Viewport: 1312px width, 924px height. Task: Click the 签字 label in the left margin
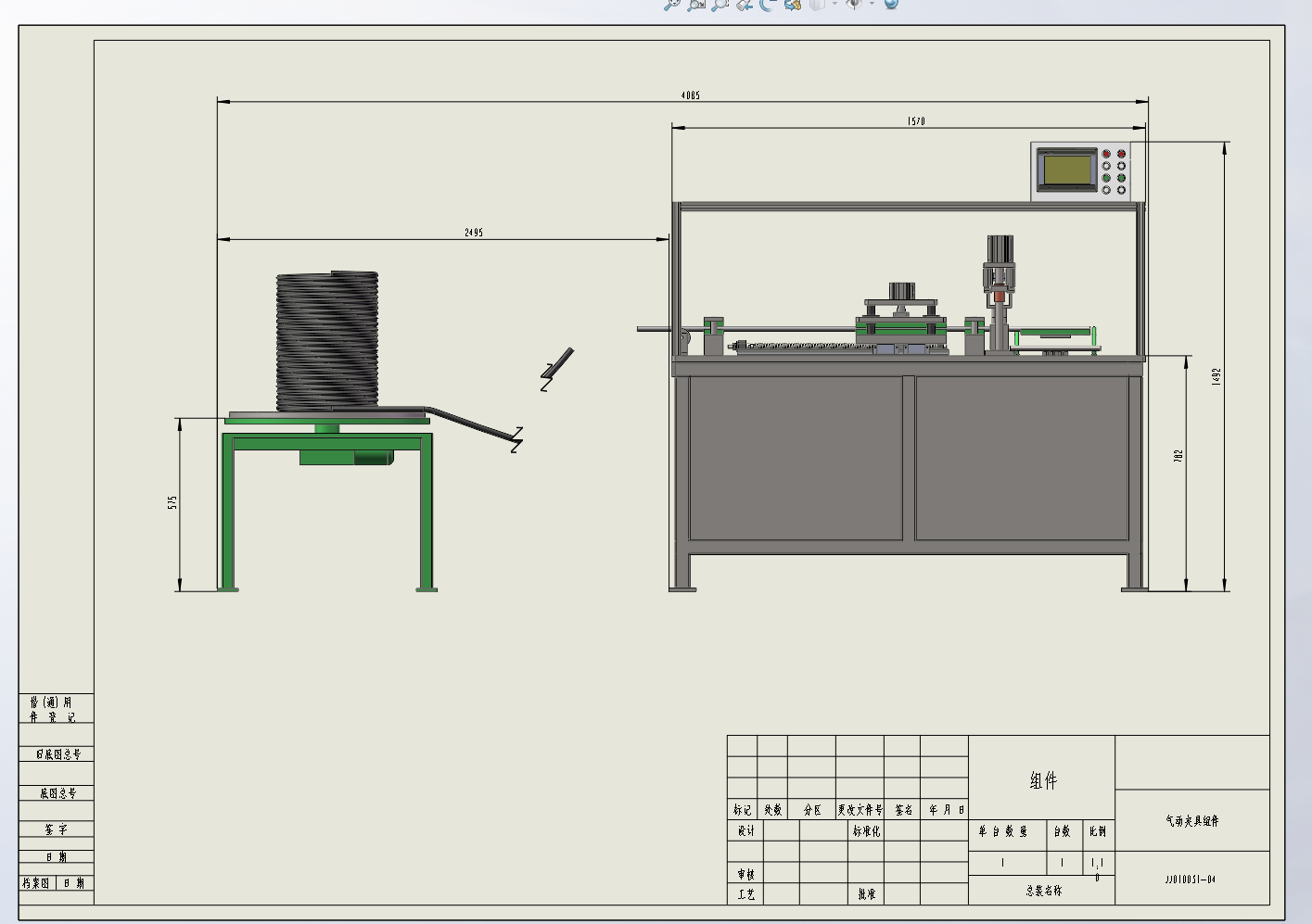[56, 829]
